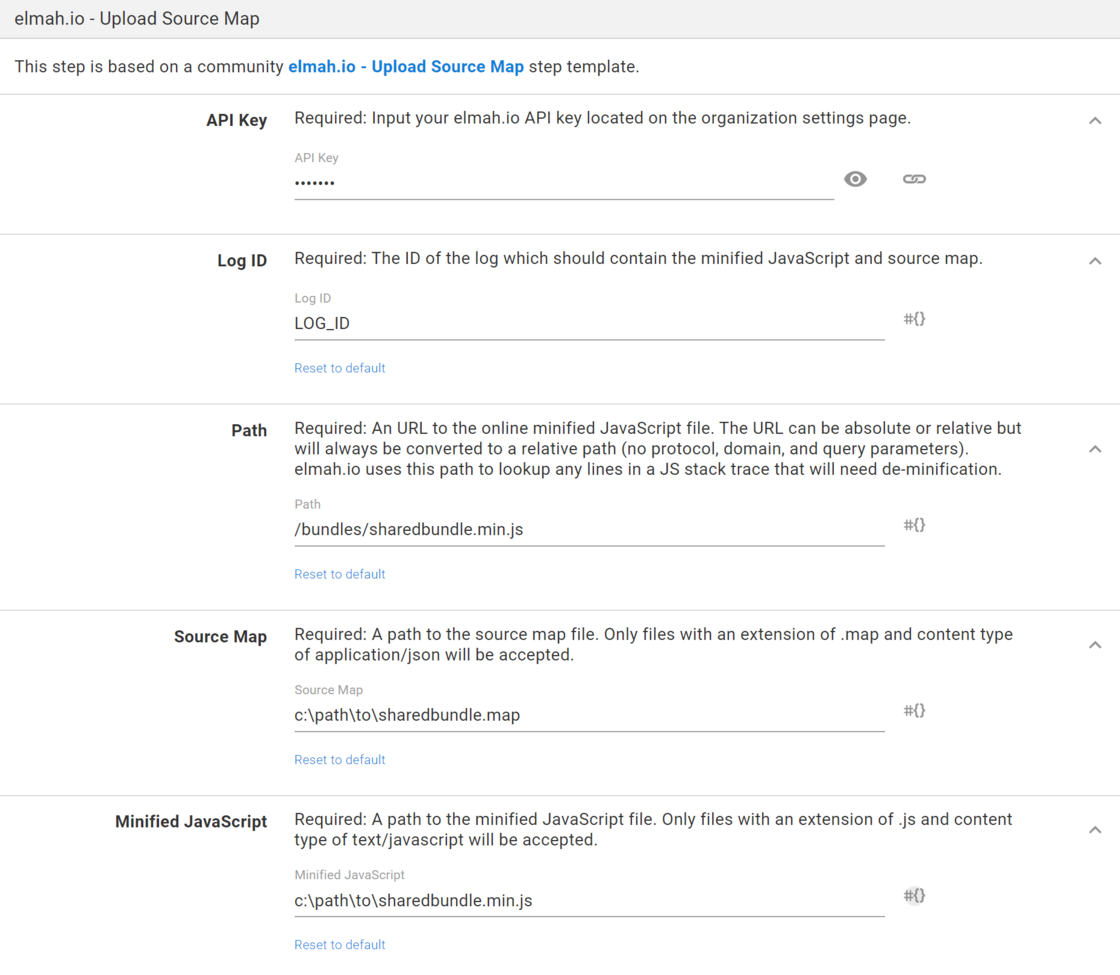Click the bold Path section label
Image resolution: width=1120 pixels, height=975 pixels.
[x=249, y=431]
